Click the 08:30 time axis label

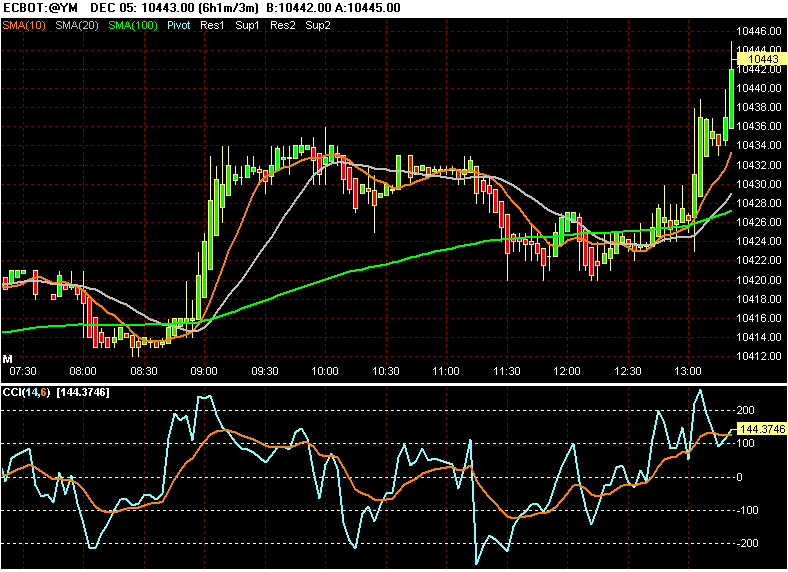144,371
